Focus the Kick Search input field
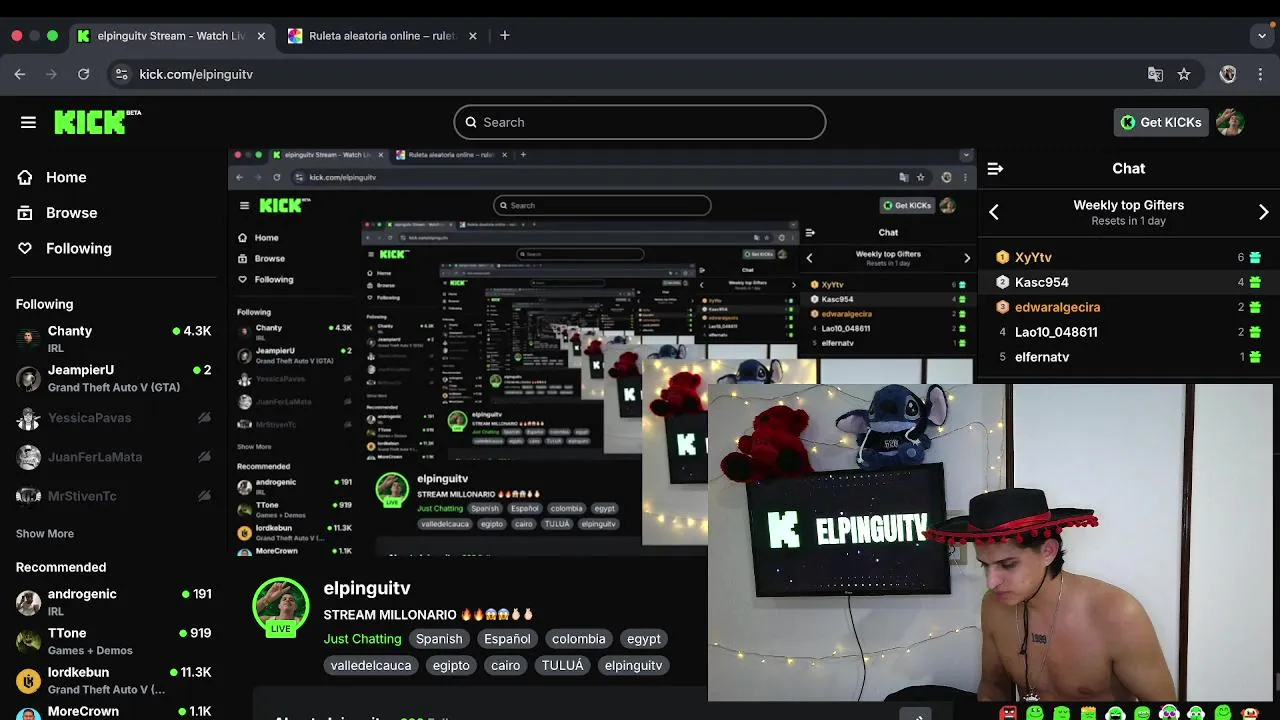 coord(640,122)
